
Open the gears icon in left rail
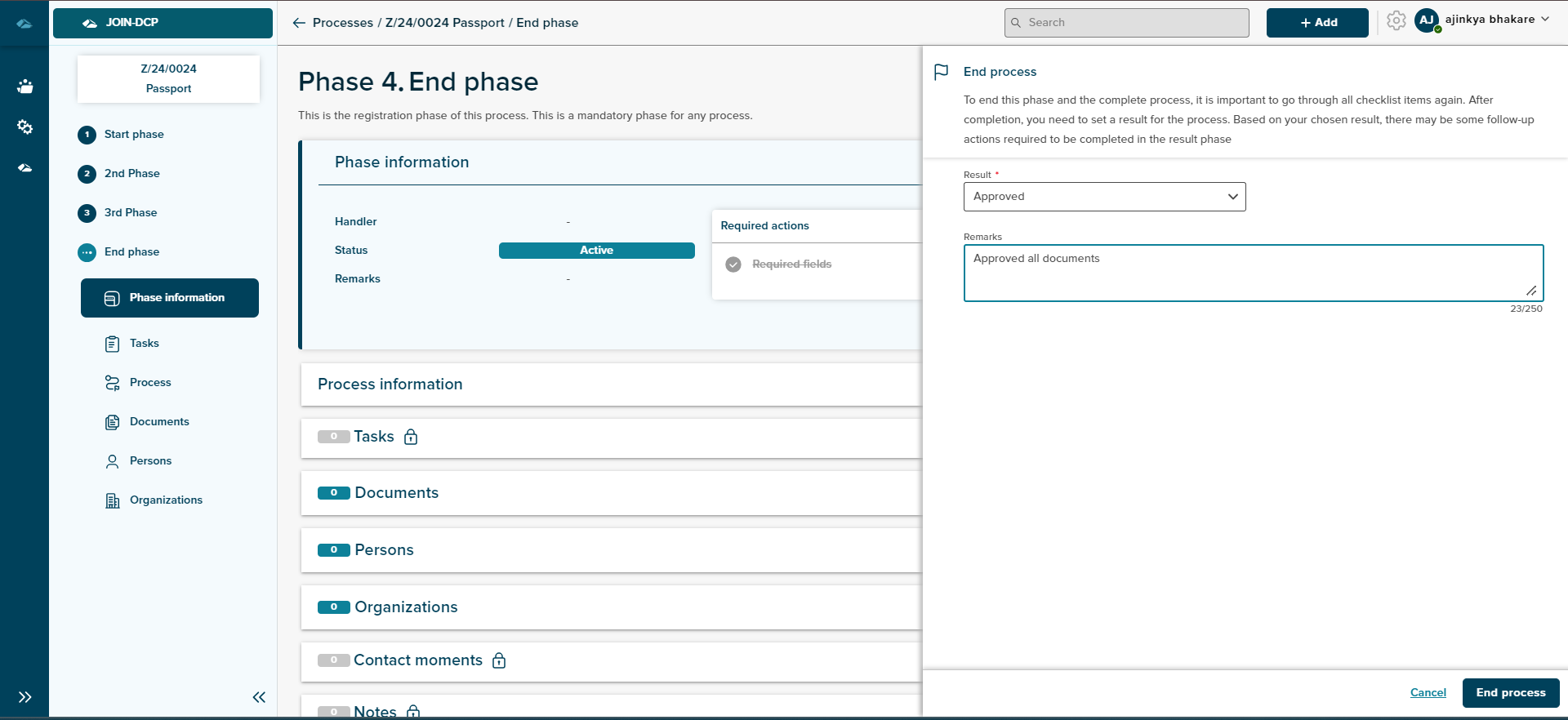coord(25,127)
